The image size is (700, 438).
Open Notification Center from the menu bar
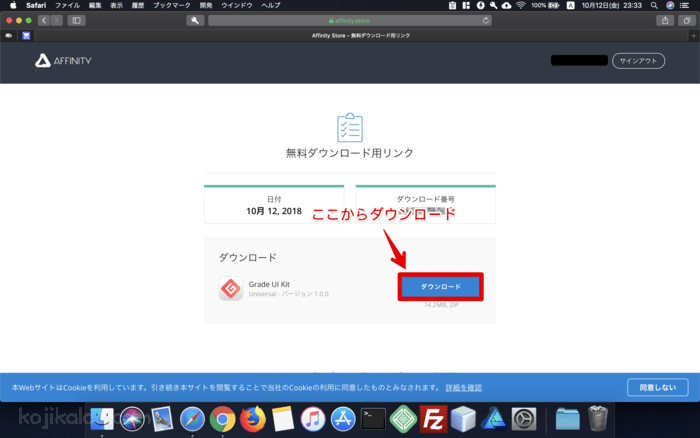click(684, 5)
